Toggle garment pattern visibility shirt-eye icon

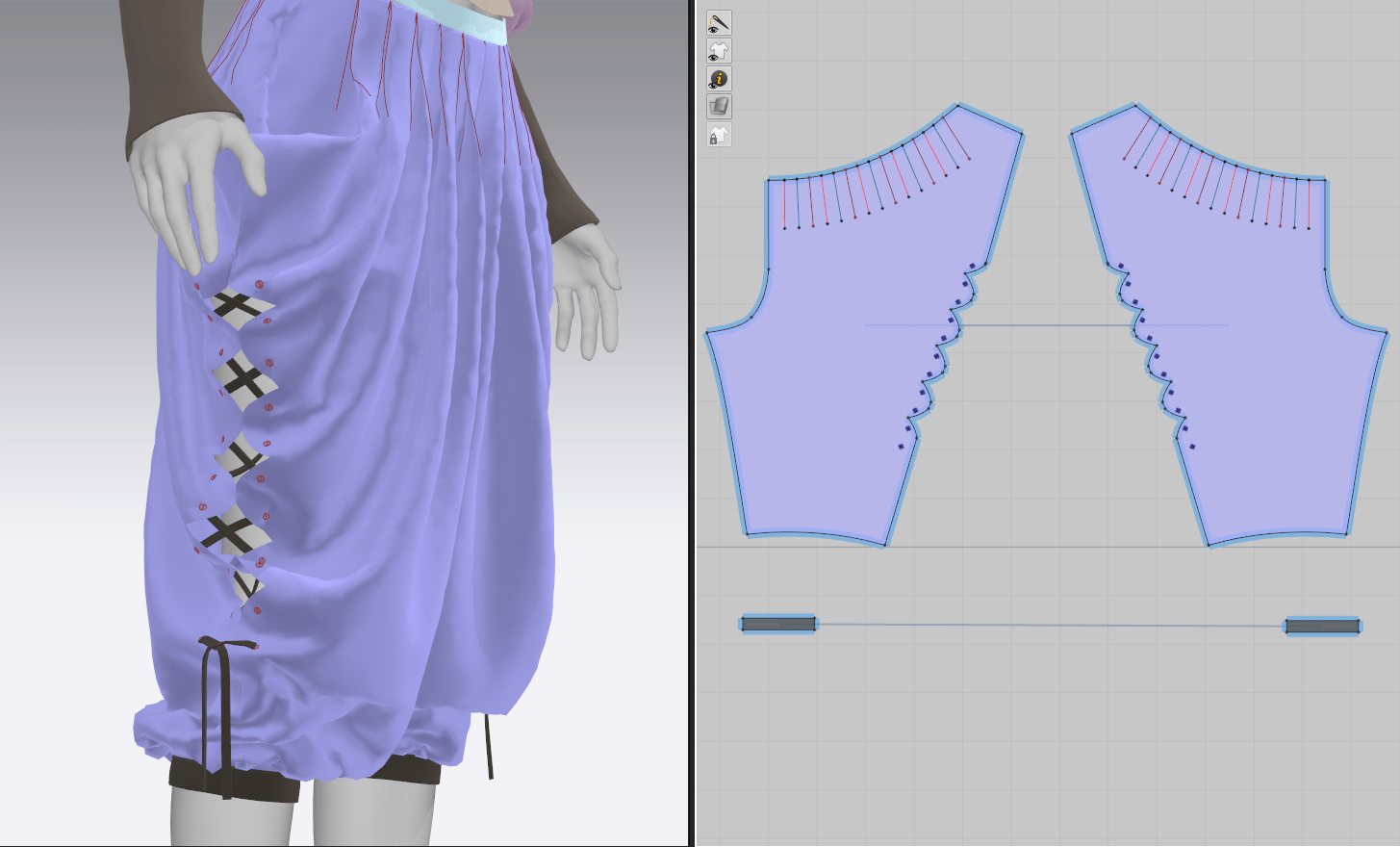coord(719,50)
